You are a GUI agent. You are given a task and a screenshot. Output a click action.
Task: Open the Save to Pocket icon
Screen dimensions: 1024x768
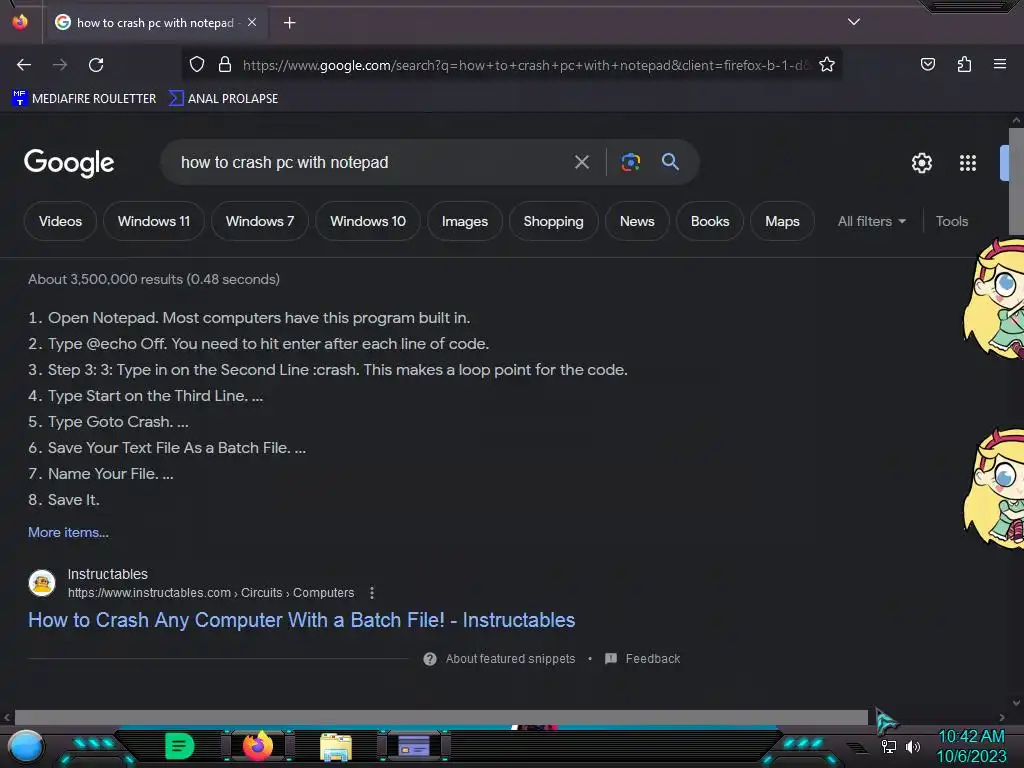927,64
